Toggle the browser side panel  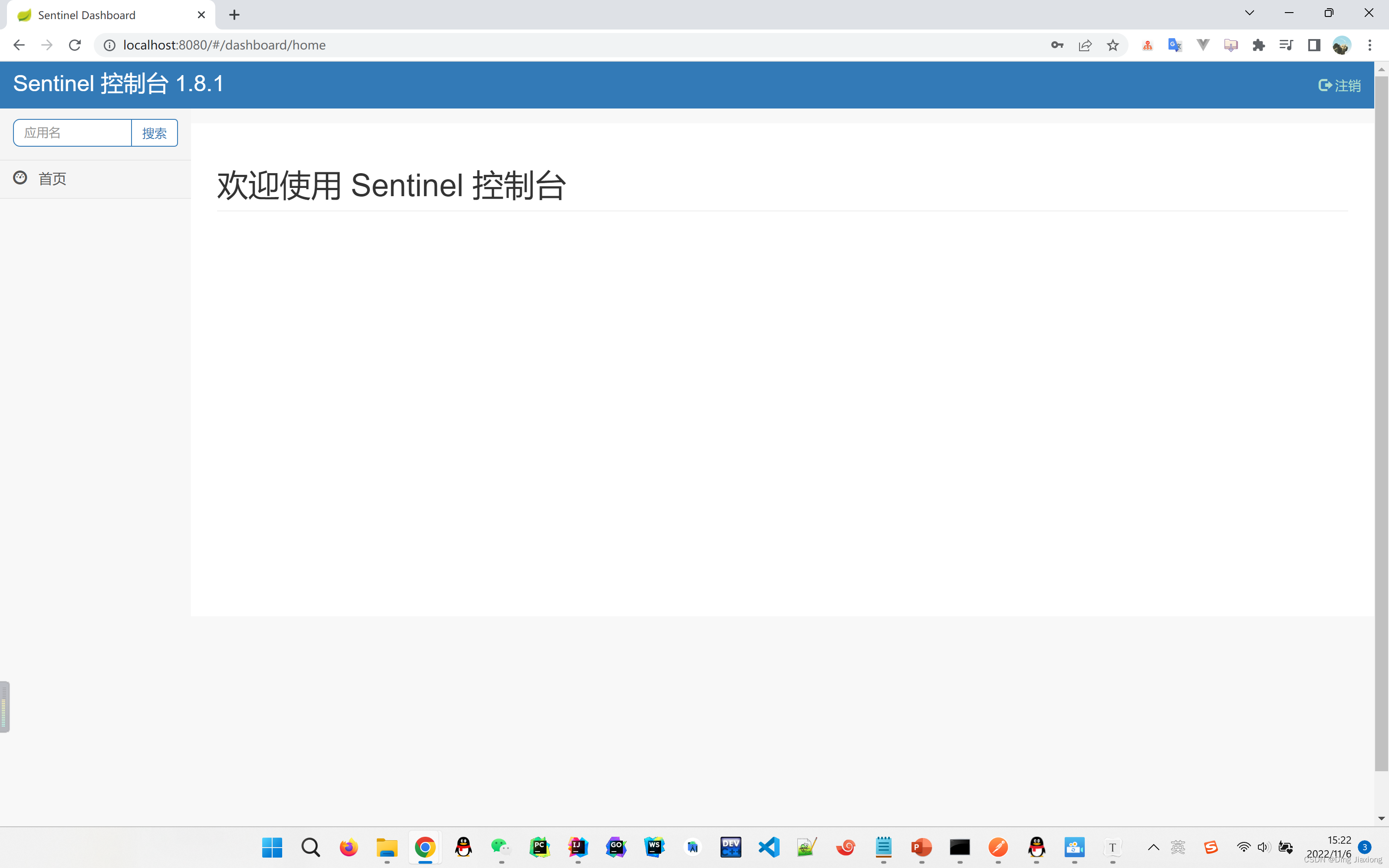tap(1314, 45)
